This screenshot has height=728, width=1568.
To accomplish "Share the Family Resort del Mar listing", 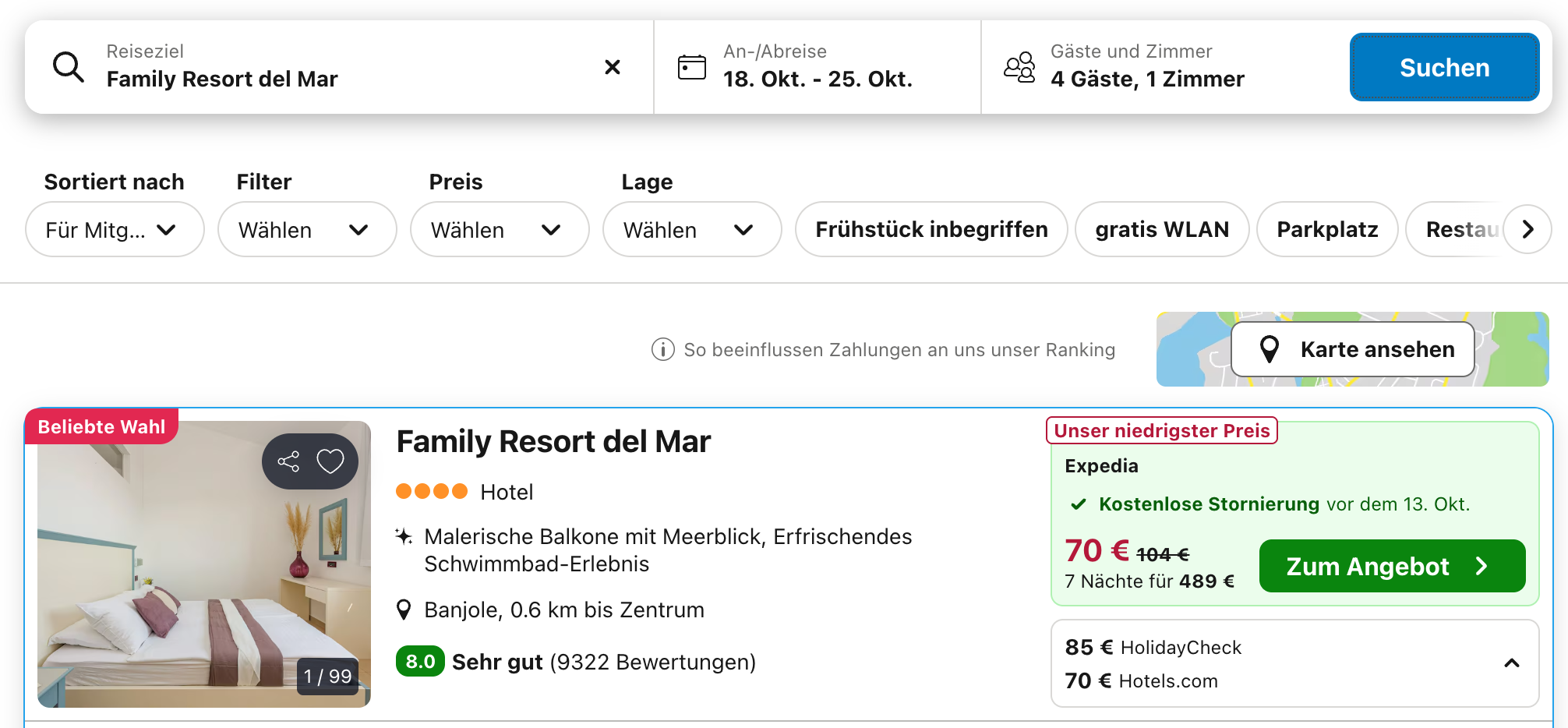I will click(288, 461).
